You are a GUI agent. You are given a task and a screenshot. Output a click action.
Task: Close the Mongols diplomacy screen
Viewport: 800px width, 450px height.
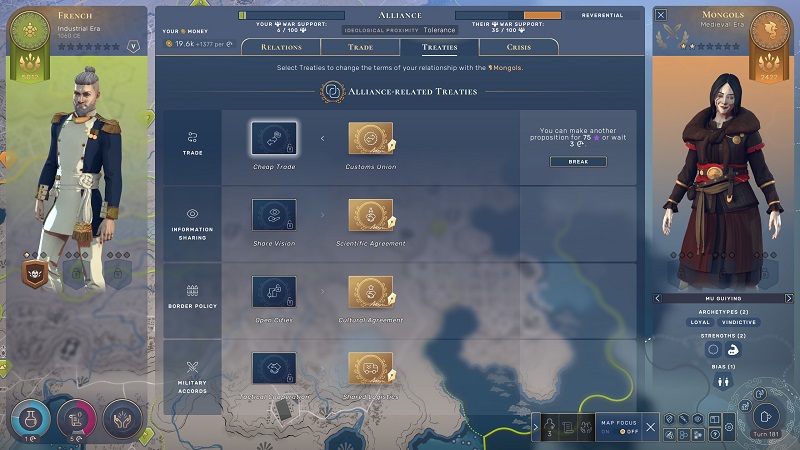[x=661, y=15]
